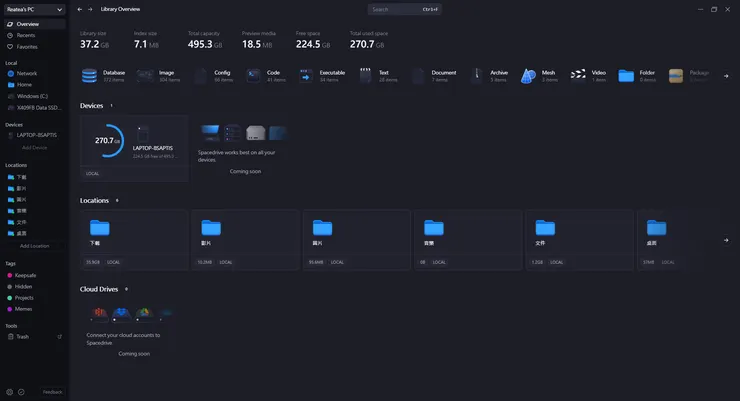
Task: Click the Total capacity 495.3 GB statistic
Action: (204, 41)
